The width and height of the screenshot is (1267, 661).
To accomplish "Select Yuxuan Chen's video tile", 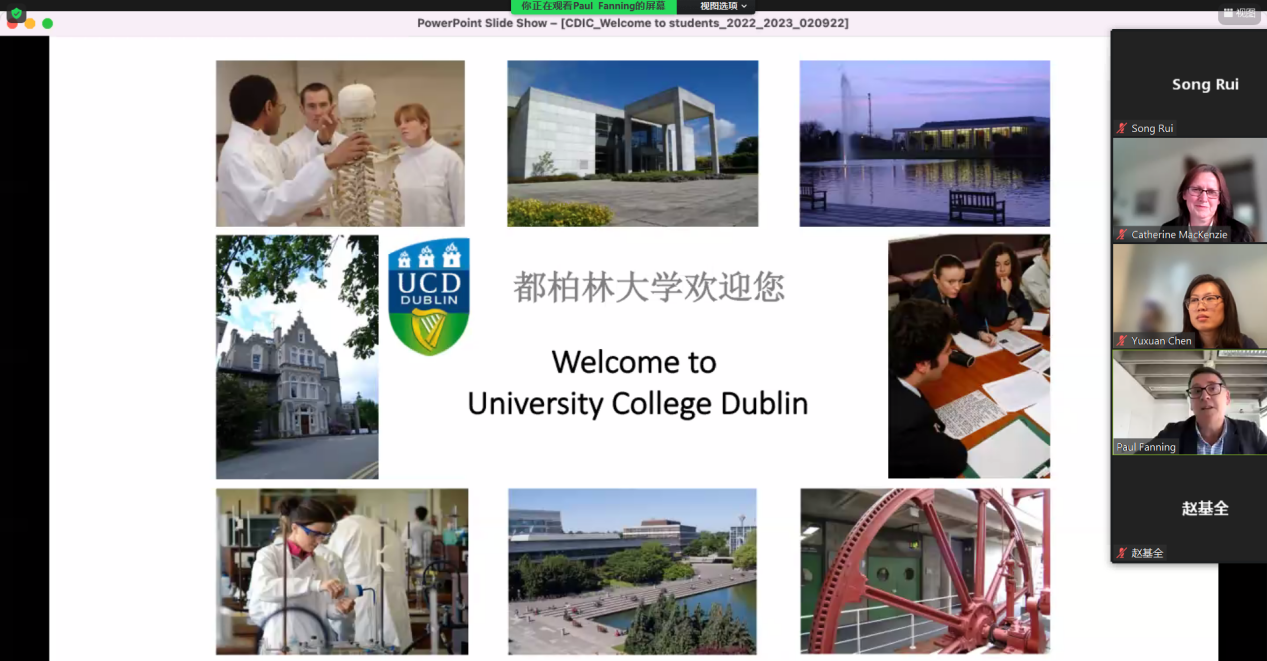I will (1189, 296).
